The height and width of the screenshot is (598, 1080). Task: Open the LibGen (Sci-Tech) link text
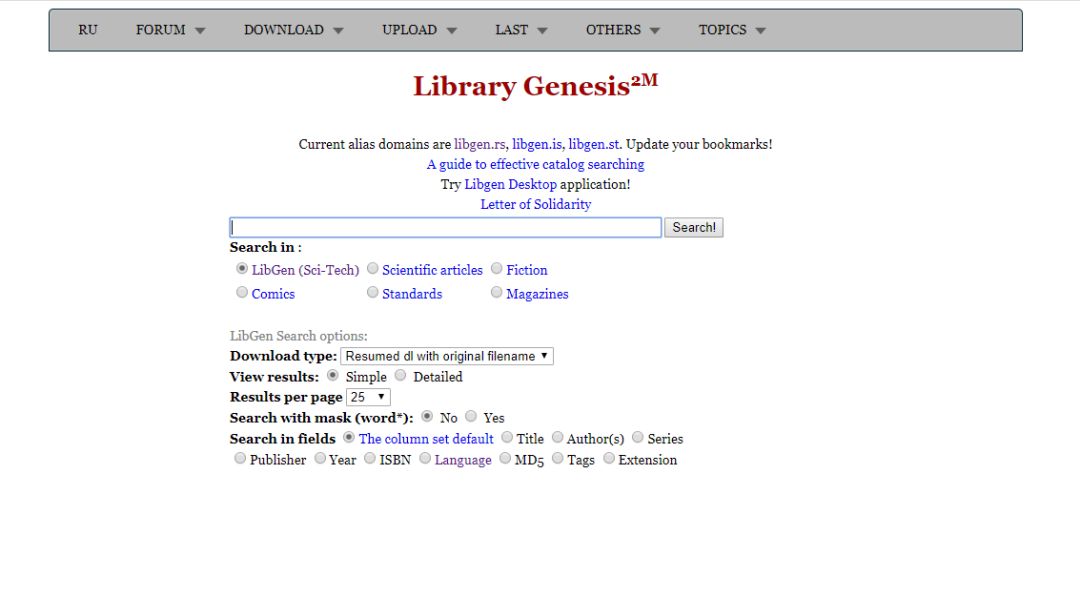(x=305, y=270)
